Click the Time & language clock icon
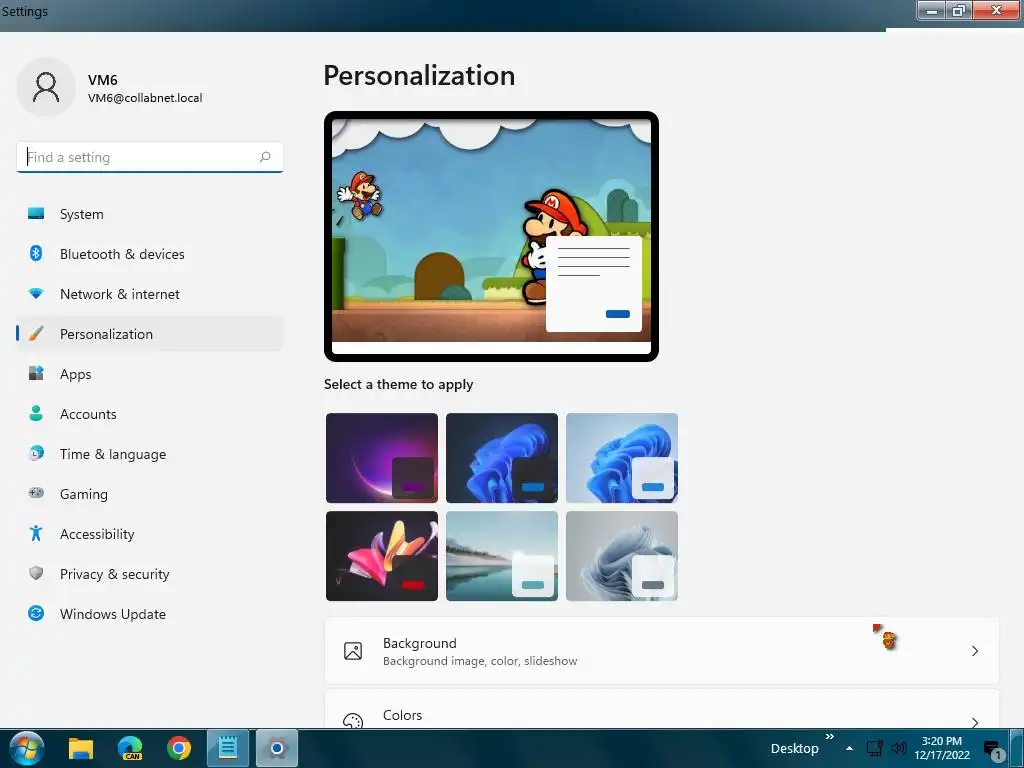This screenshot has width=1024, height=768. coord(36,453)
